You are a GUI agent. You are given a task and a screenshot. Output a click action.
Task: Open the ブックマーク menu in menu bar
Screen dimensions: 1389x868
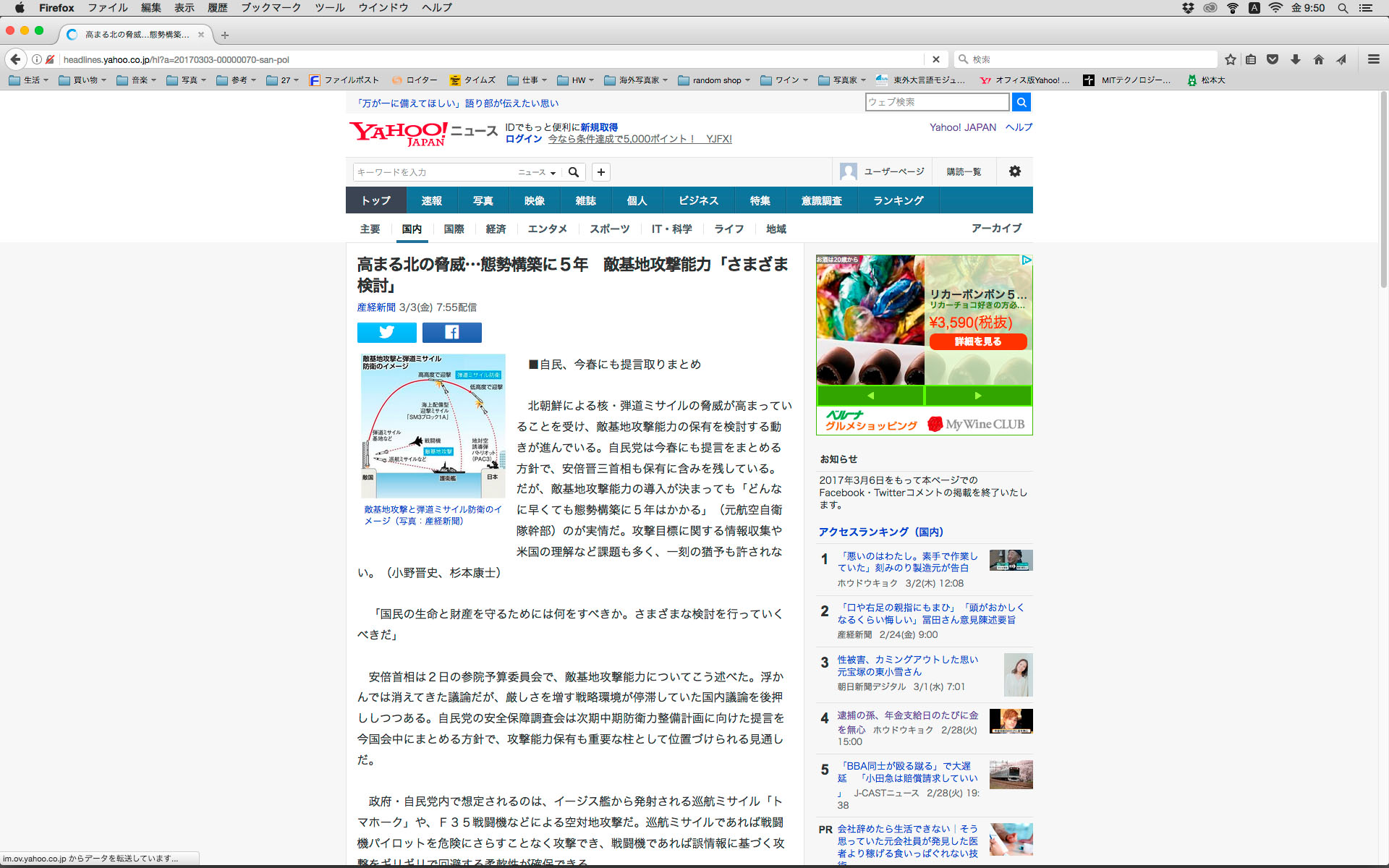click(271, 8)
